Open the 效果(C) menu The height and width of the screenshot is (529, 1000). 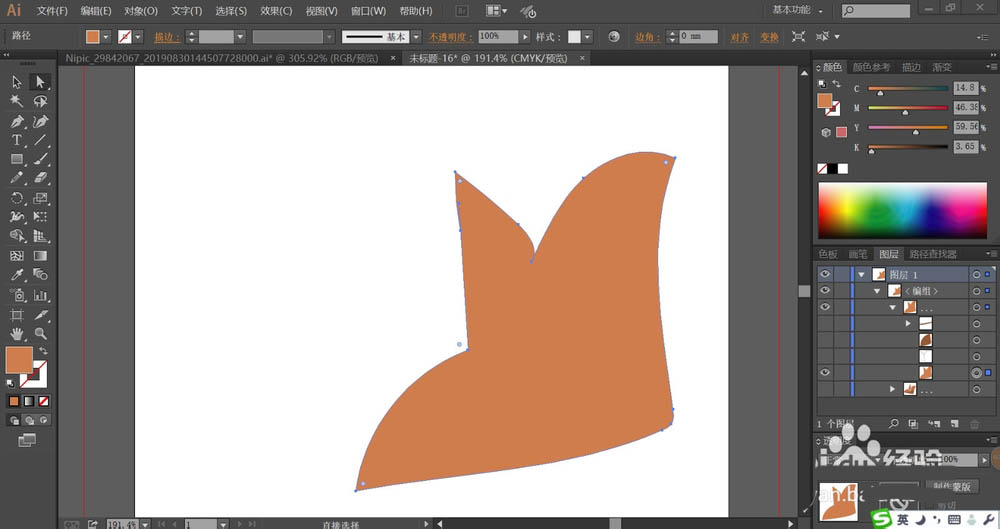(276, 11)
